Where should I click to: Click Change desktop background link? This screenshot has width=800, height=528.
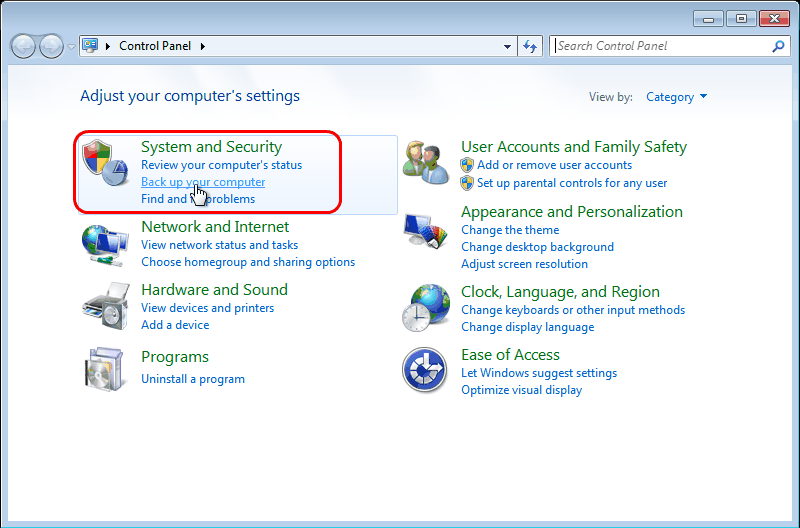(537, 247)
